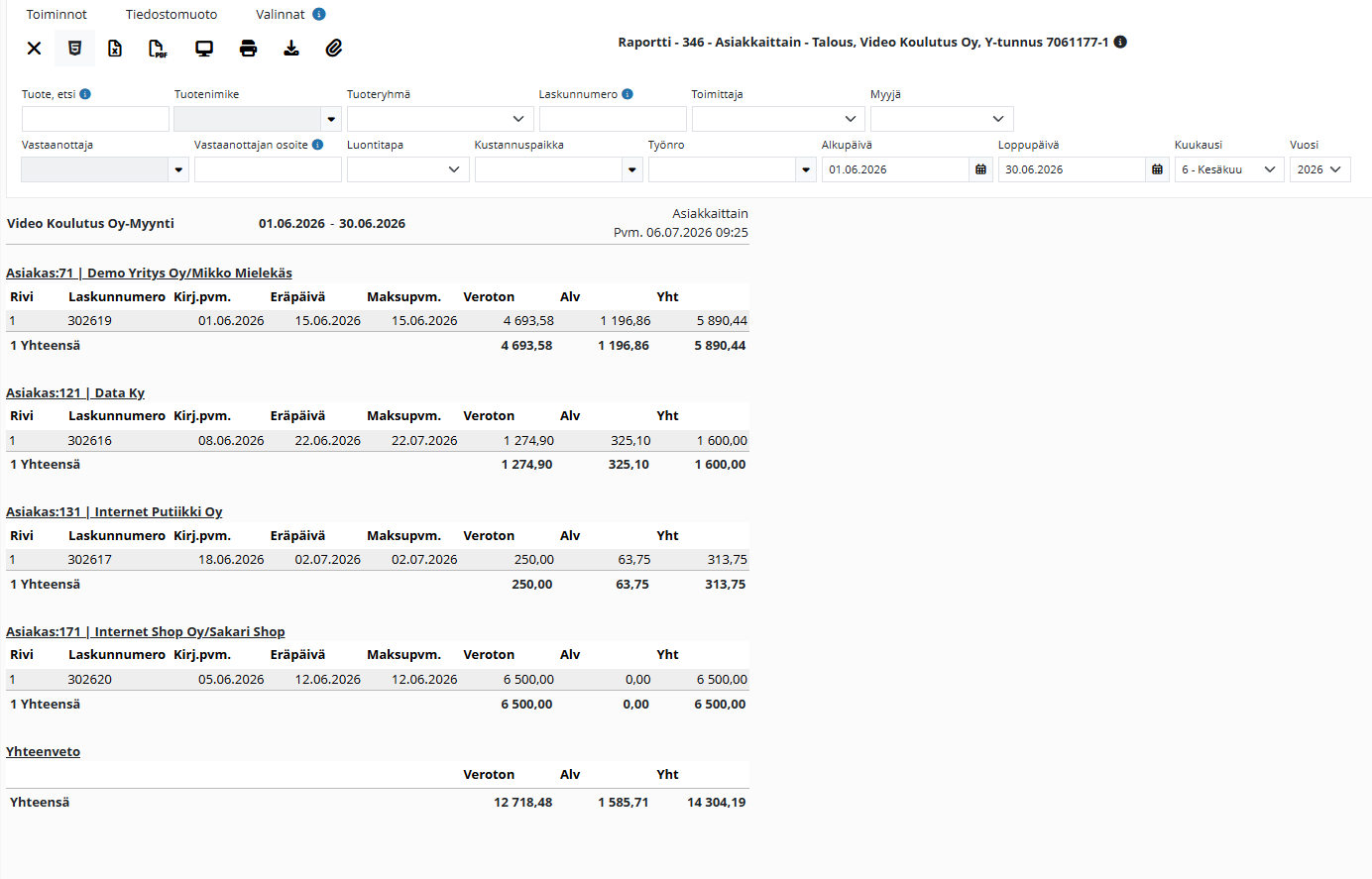Open calendar picker for Loppupäivä
The height and width of the screenshot is (879, 1372).
coord(1157,169)
